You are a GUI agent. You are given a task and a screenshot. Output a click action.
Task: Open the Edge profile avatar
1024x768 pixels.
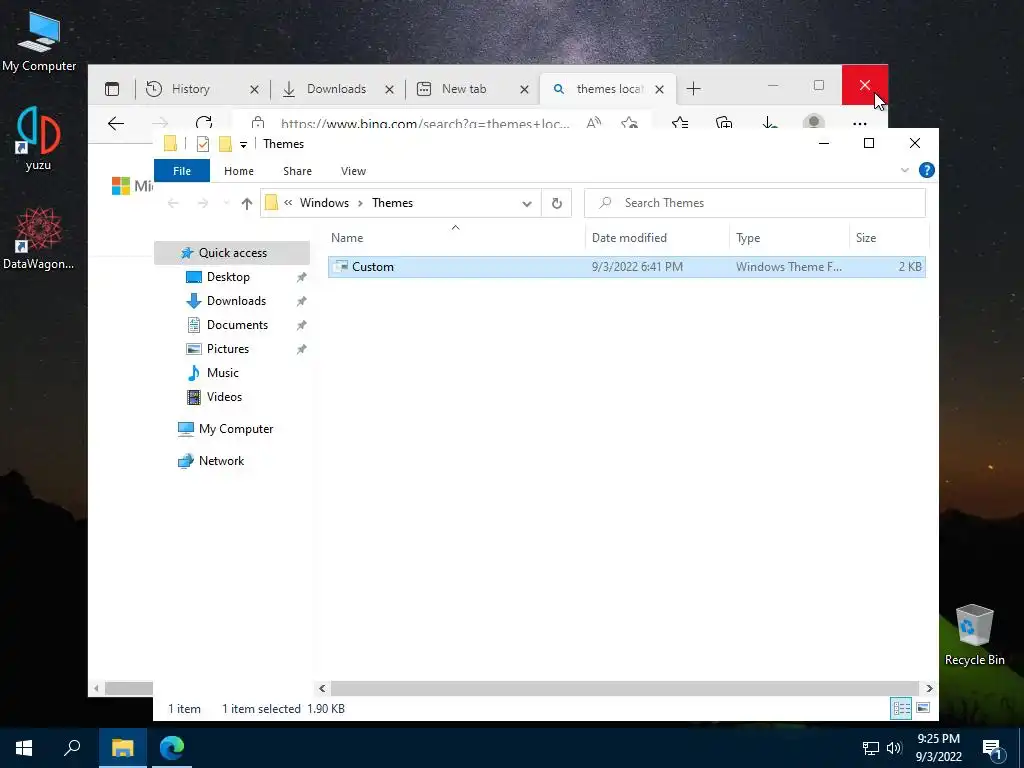click(814, 121)
